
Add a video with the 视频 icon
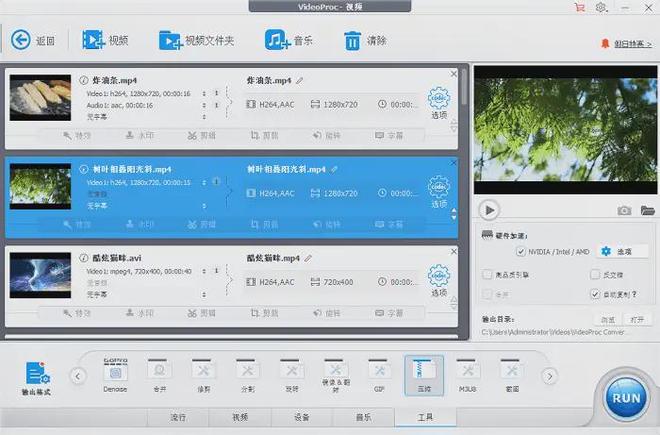[x=93, y=40]
